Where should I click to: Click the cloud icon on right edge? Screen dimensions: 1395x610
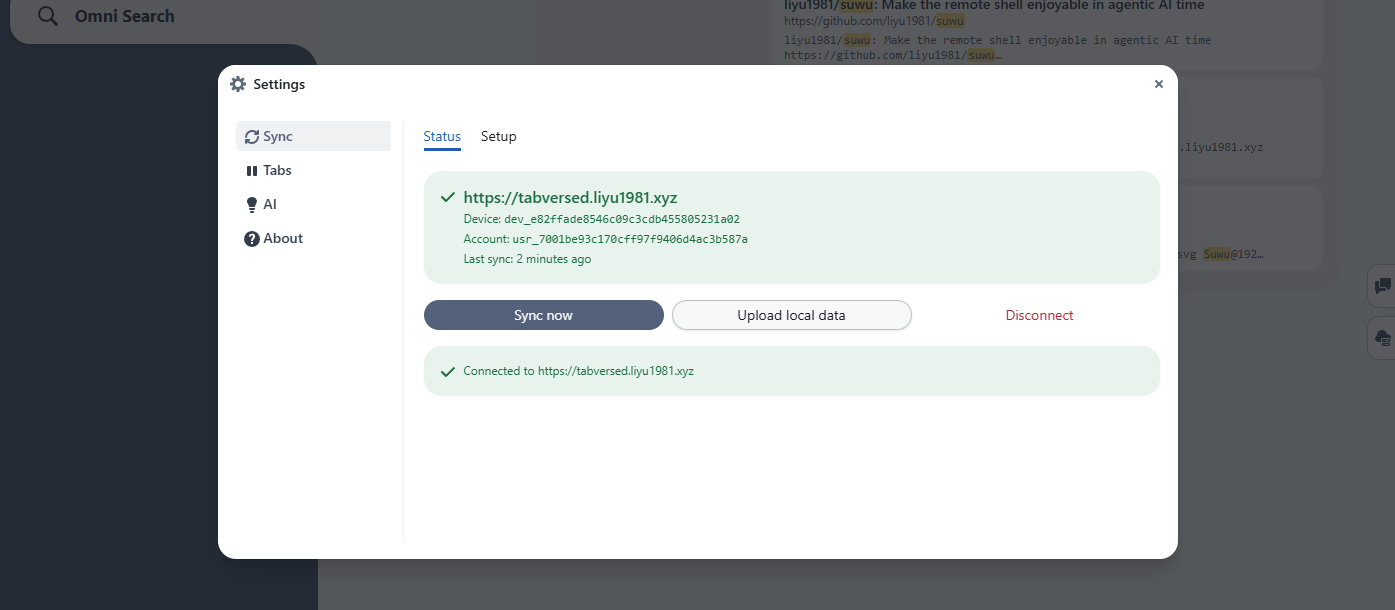click(x=1382, y=339)
